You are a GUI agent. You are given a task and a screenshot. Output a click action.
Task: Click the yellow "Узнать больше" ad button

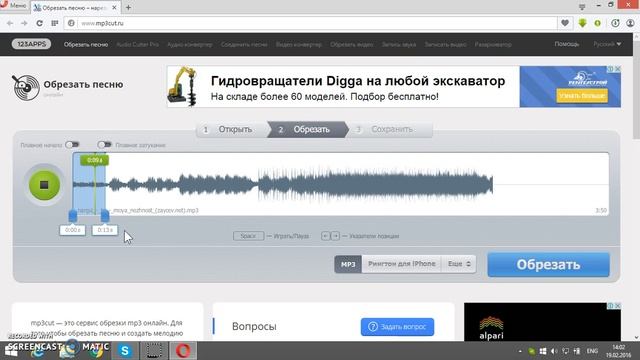pos(582,96)
